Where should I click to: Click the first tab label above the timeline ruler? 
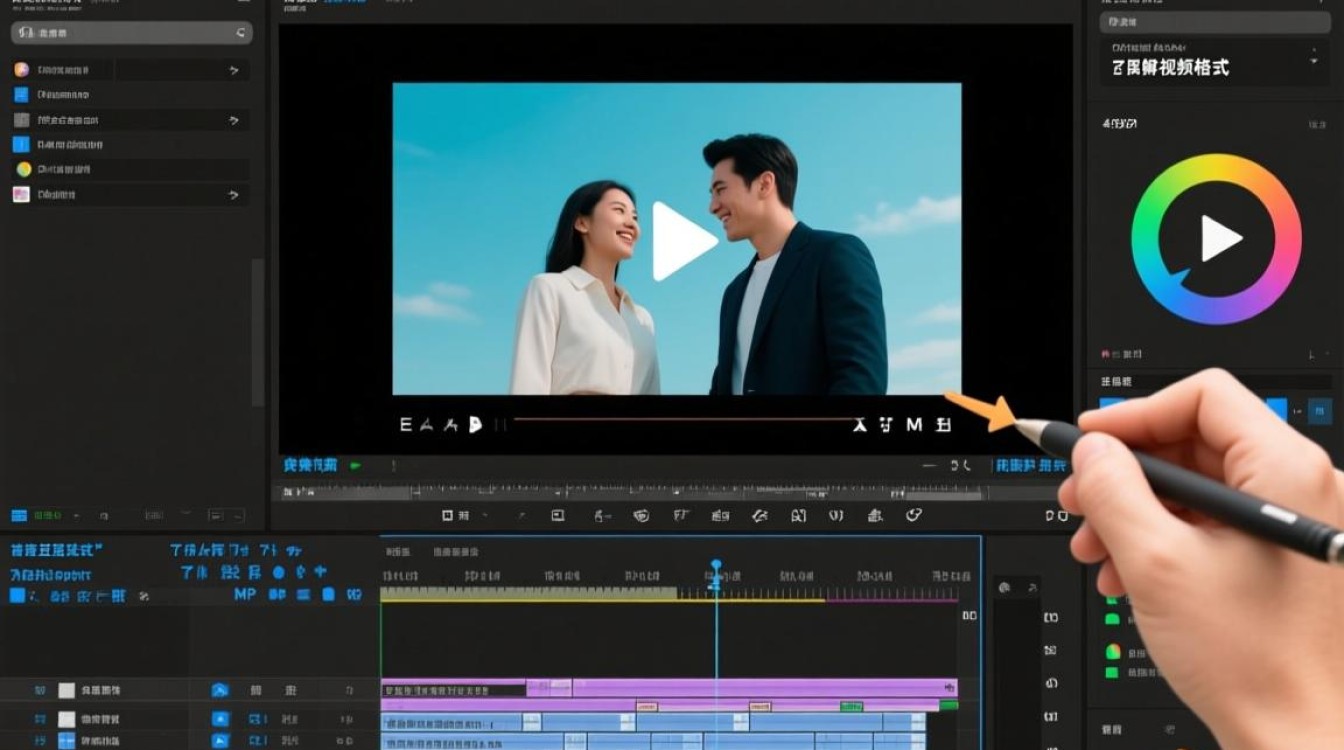tap(398, 551)
